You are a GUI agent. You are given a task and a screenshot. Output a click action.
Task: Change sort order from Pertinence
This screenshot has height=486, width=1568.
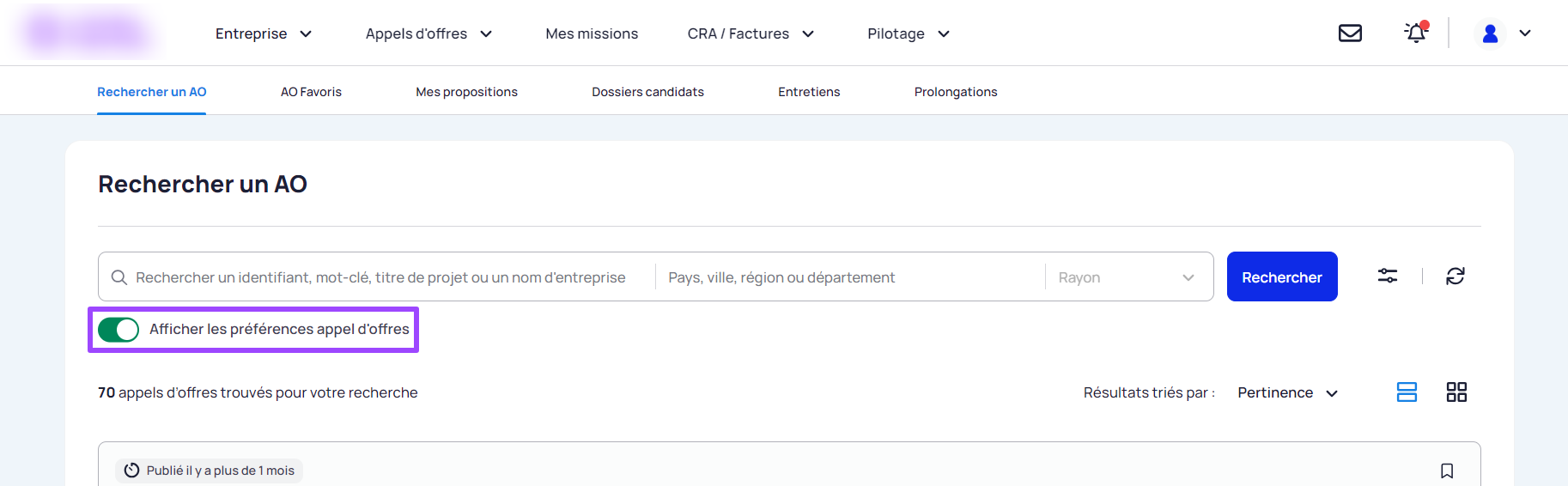click(1286, 392)
